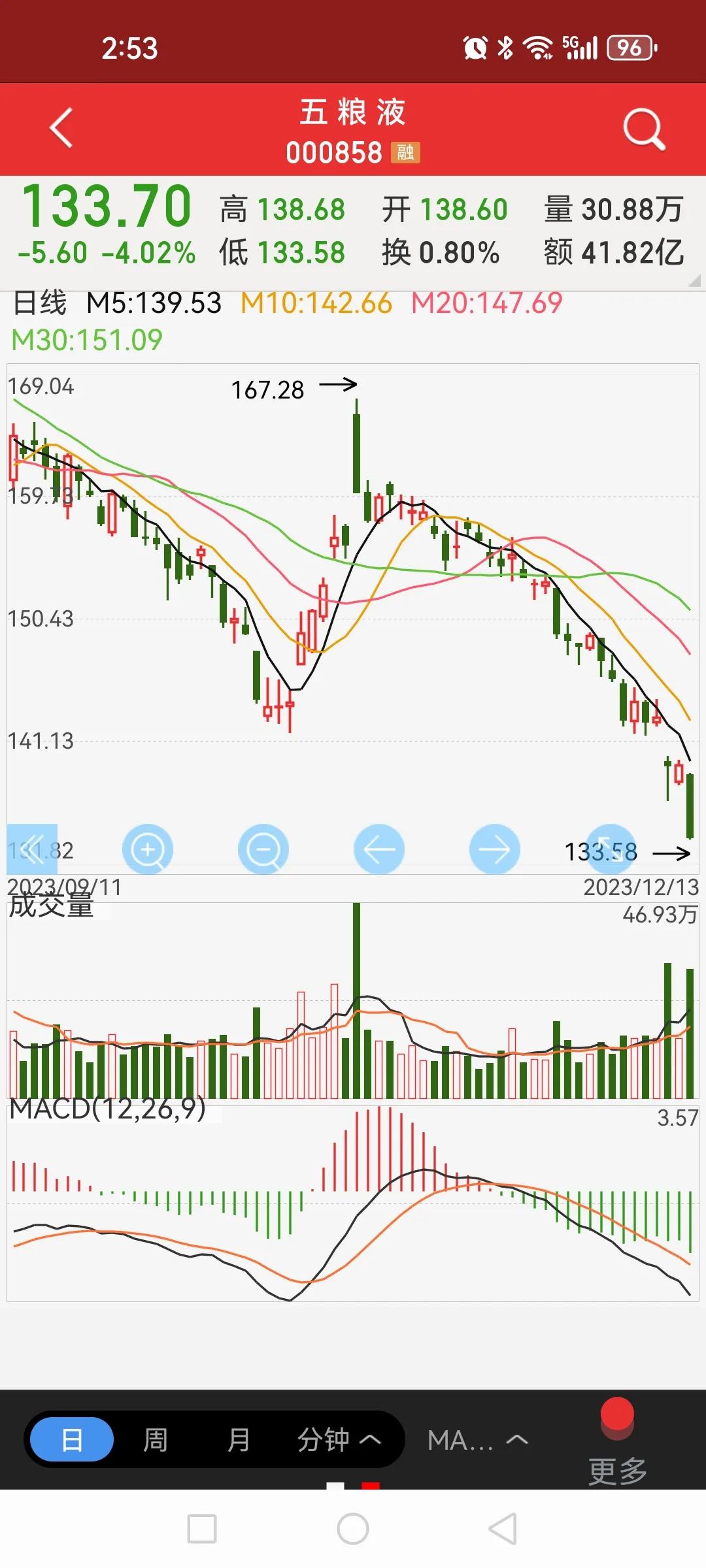Tap M5:139.53 moving average label
Image resolution: width=706 pixels, height=1568 pixels.
pyautogui.click(x=154, y=303)
